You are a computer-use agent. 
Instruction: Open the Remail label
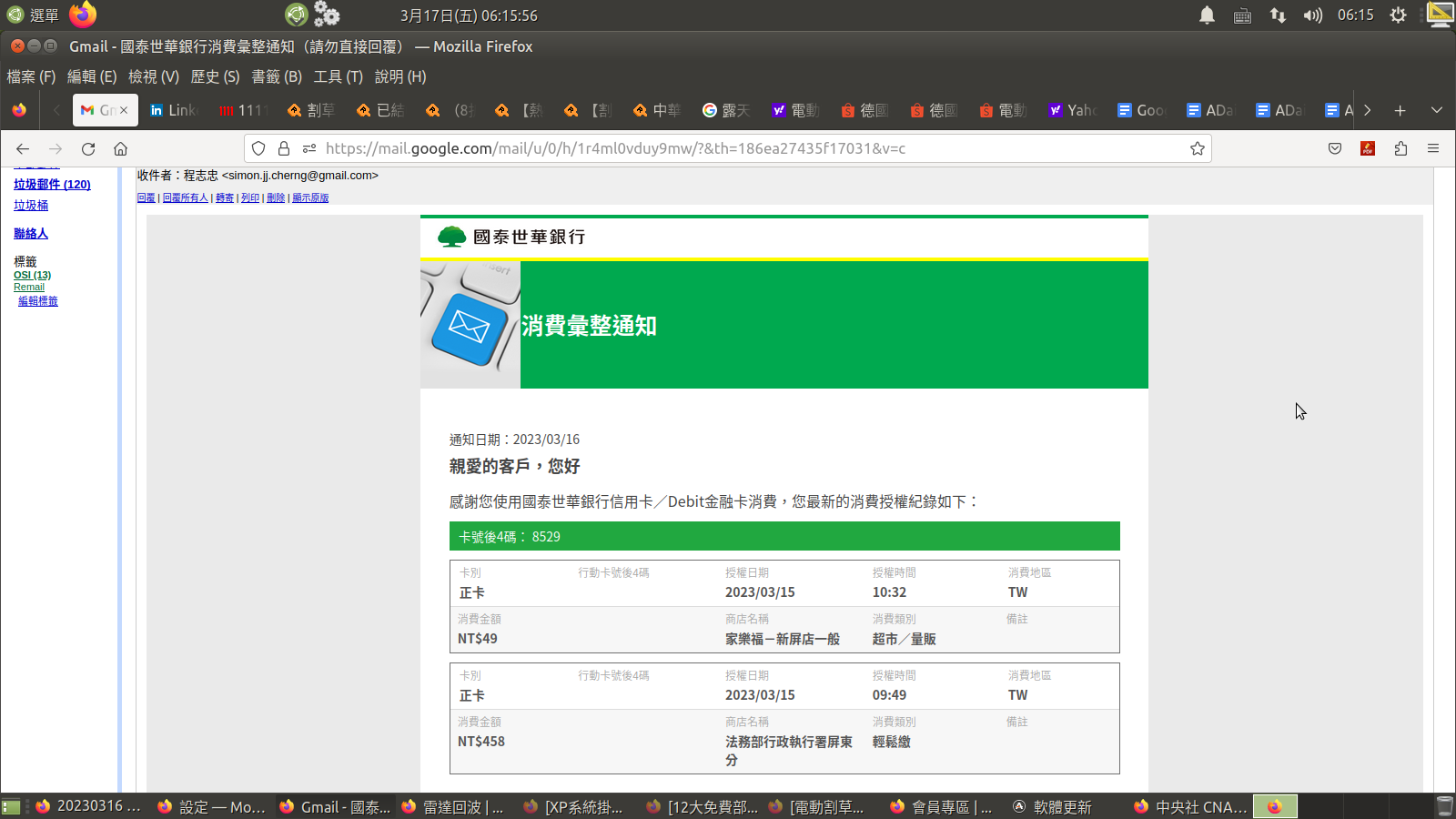(29, 287)
